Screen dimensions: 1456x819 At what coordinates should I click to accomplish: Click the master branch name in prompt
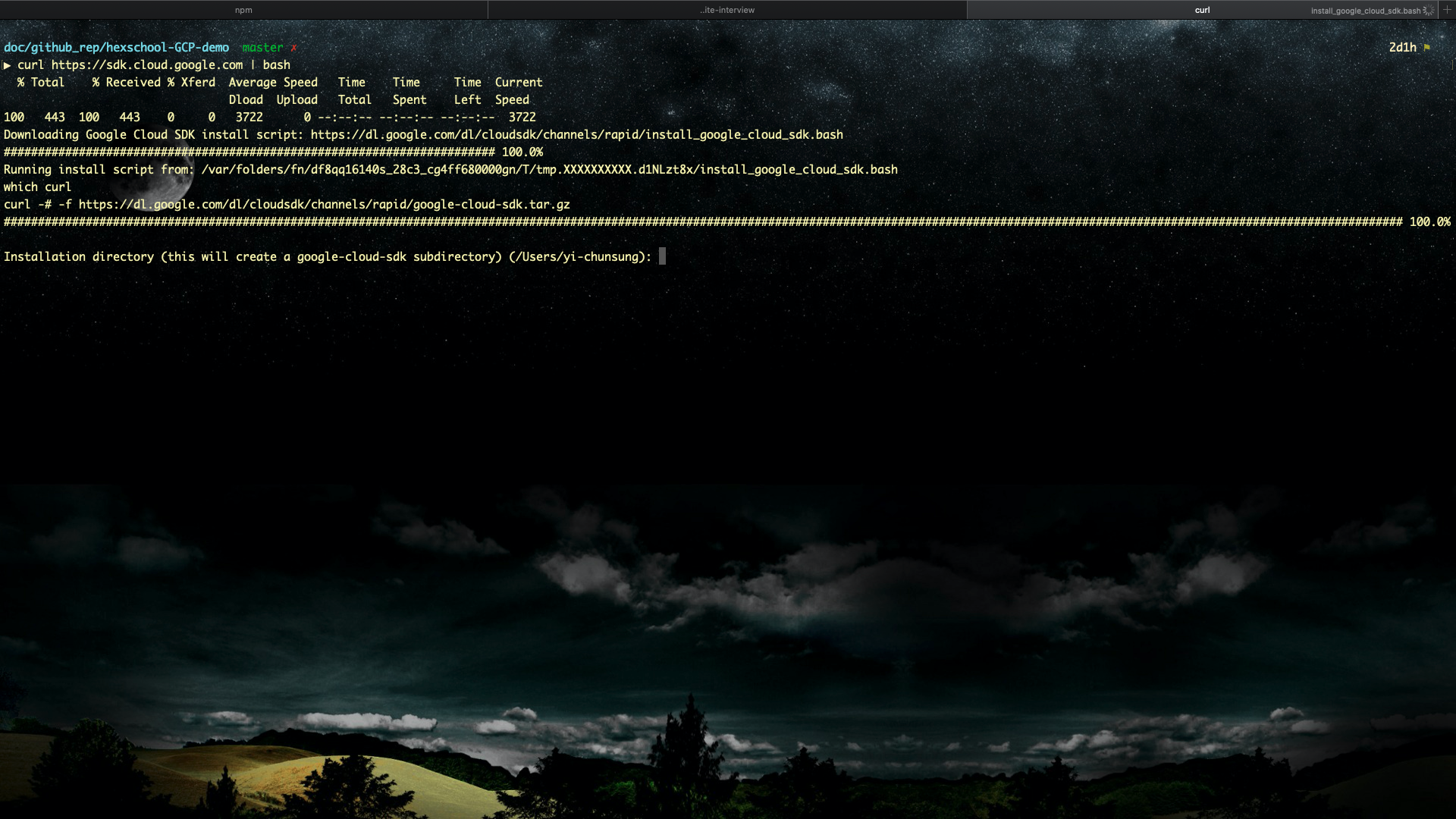(x=262, y=48)
